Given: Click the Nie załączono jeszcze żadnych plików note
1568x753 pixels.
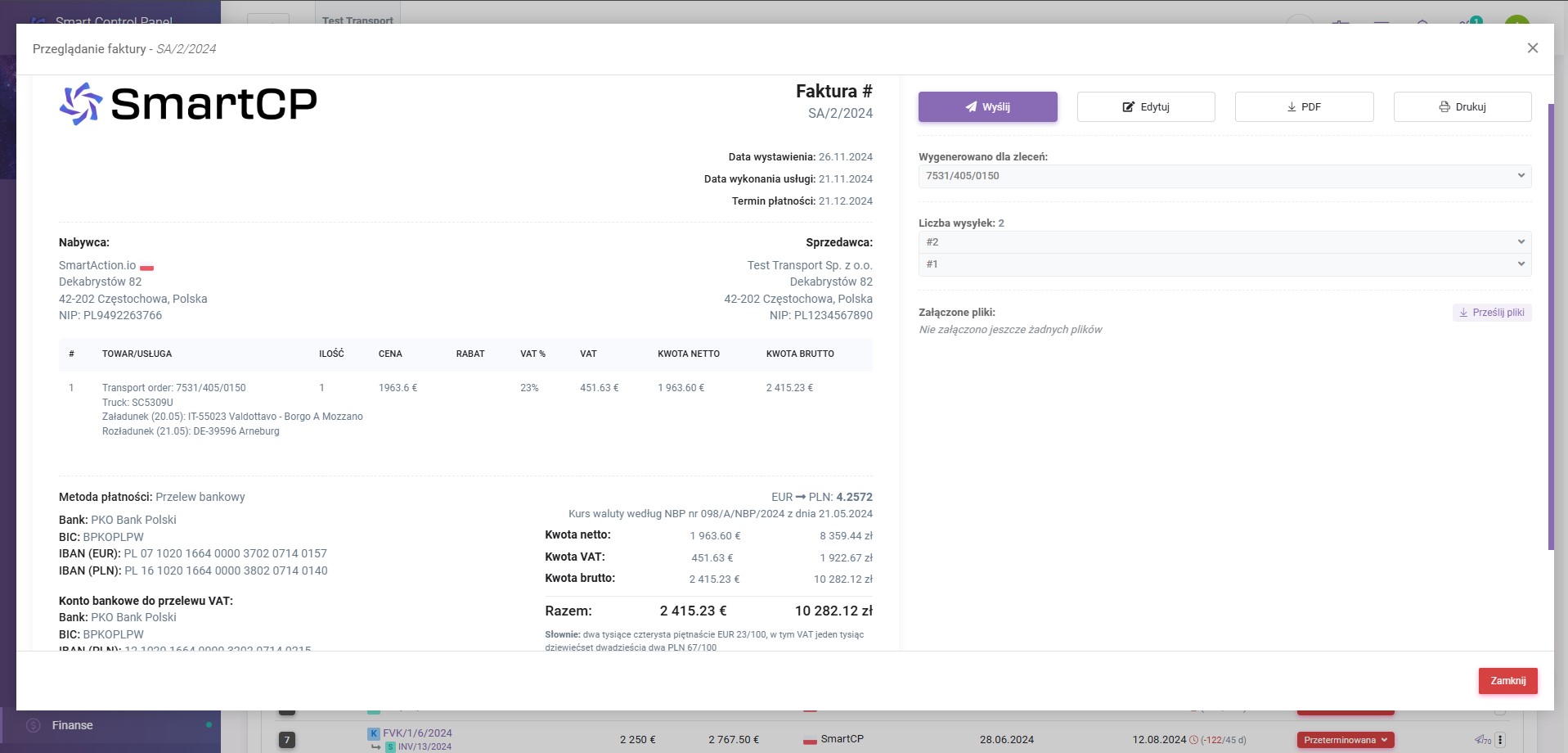Looking at the screenshot, I should [1010, 330].
